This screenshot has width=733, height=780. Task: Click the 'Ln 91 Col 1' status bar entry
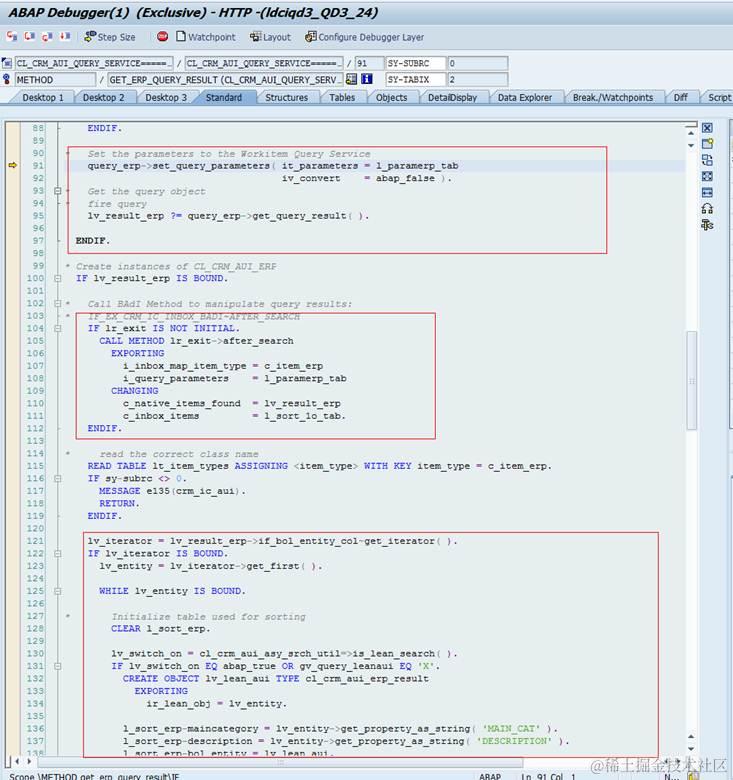coord(548,776)
